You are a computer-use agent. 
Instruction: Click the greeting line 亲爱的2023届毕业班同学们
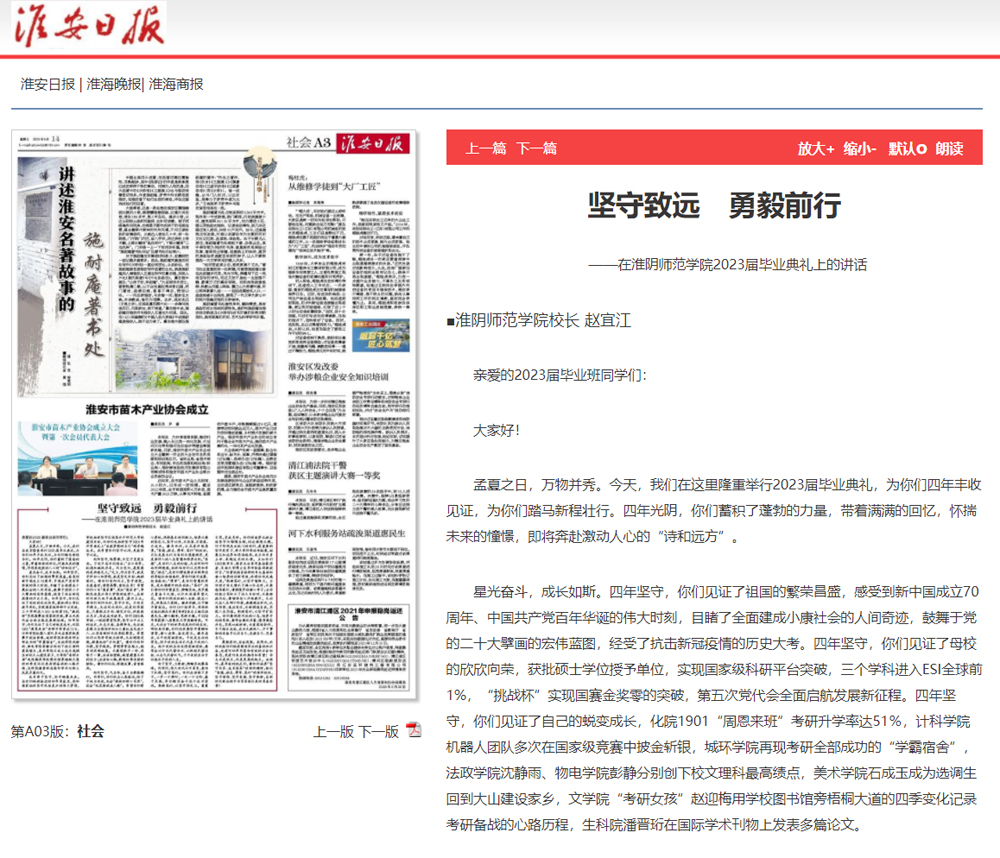point(560,375)
